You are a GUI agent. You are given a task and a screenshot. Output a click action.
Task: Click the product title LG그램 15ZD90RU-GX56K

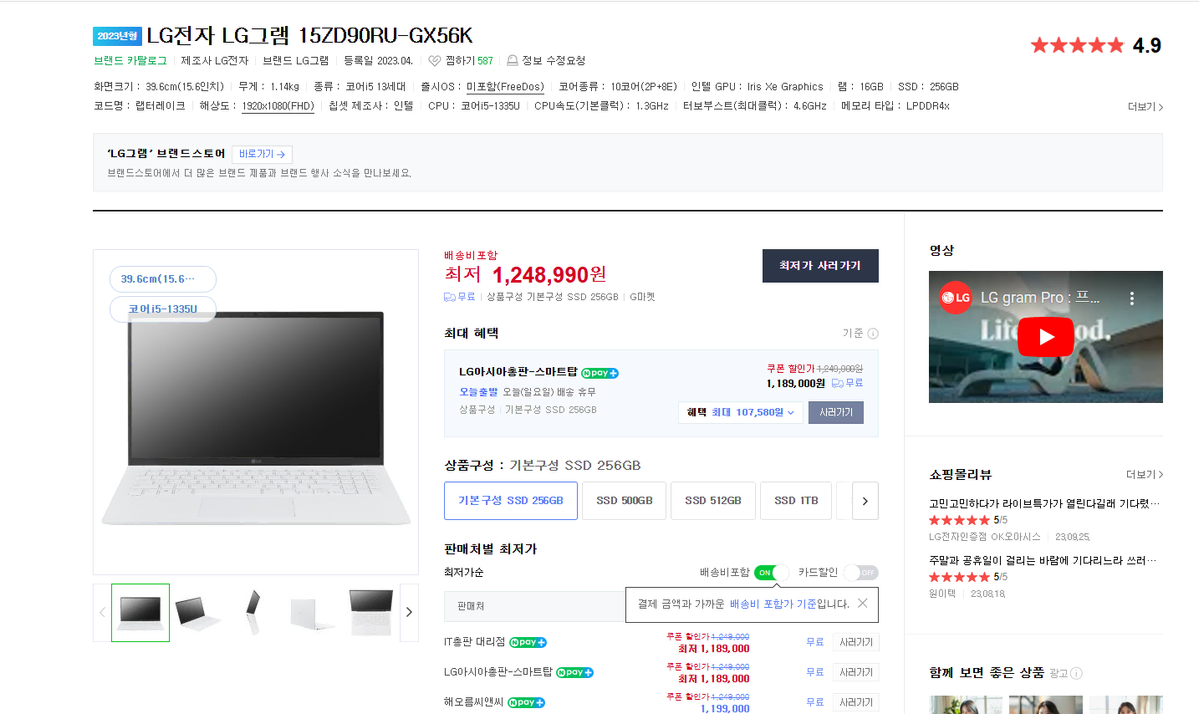click(310, 36)
